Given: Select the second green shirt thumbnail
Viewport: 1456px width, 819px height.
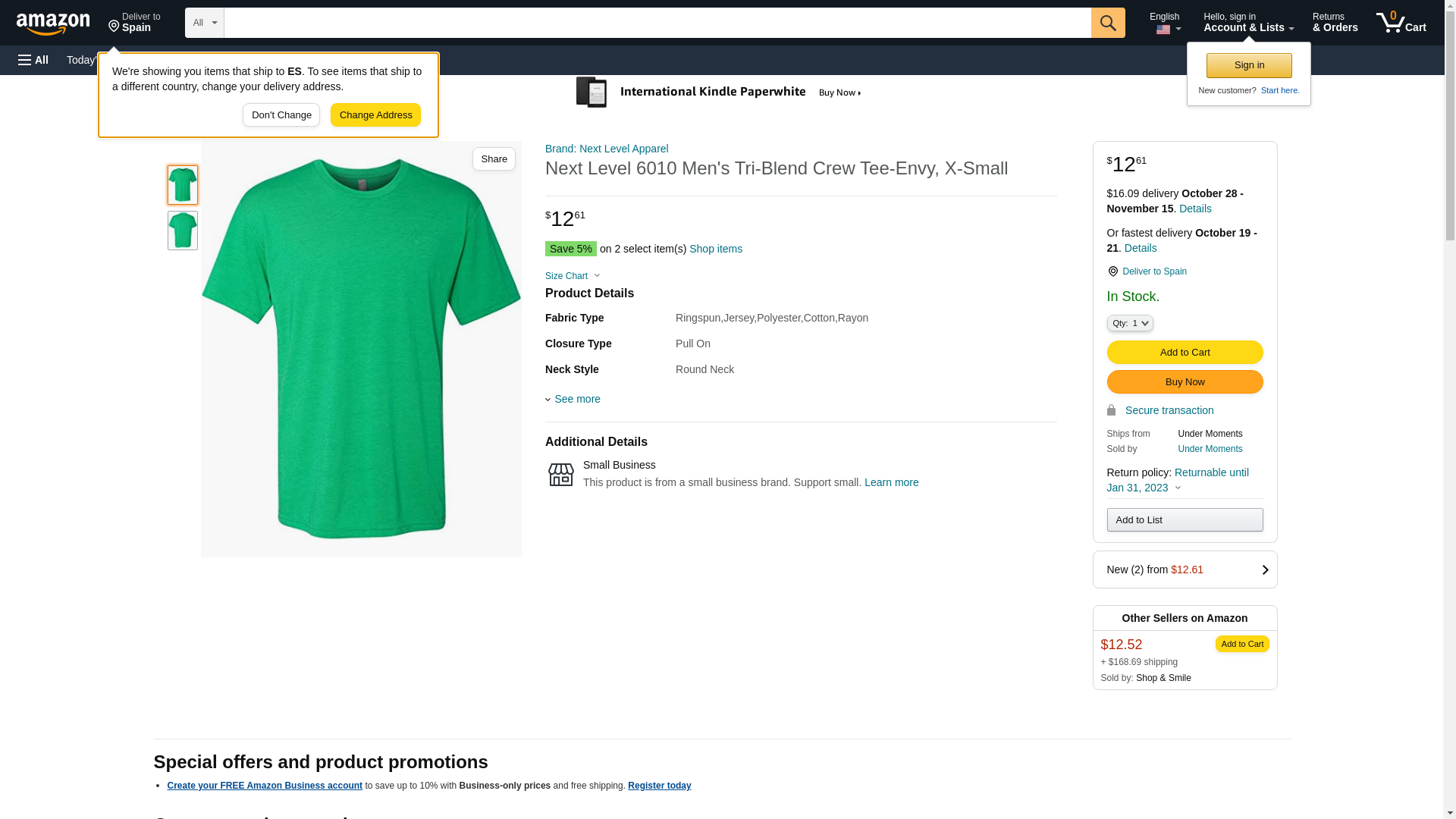Looking at the screenshot, I should pos(183,231).
